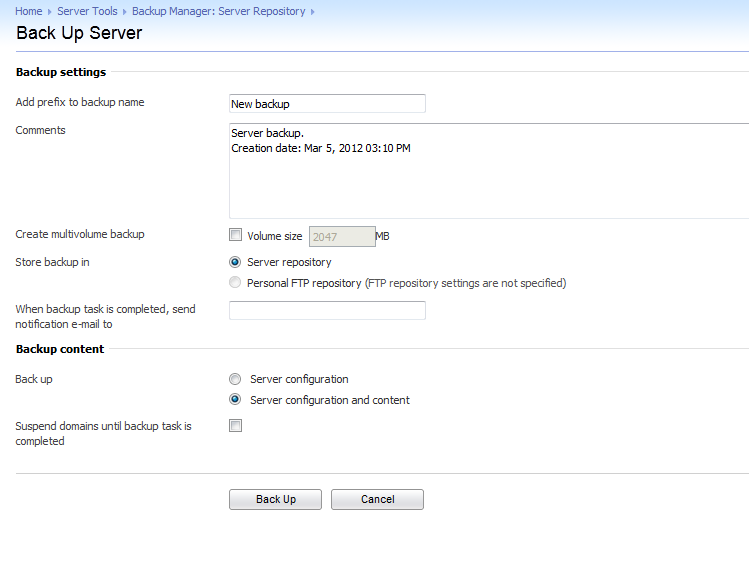
Task: Check Suspend domains until backup completes
Action: point(235,426)
